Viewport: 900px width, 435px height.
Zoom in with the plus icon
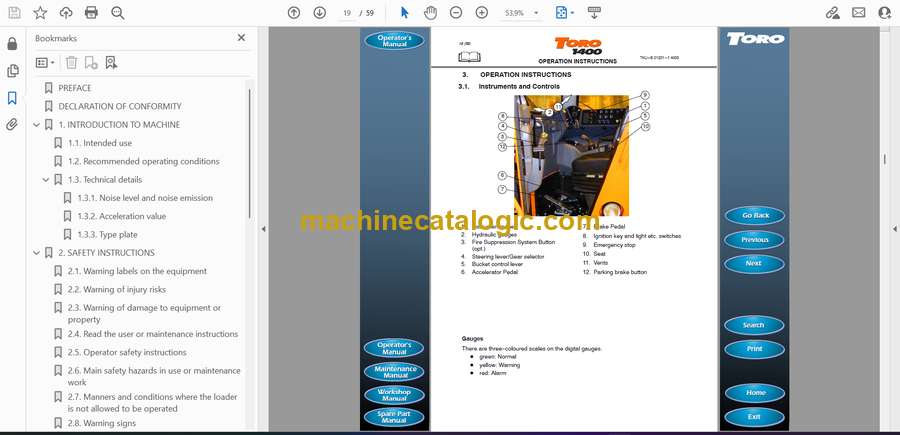click(482, 13)
